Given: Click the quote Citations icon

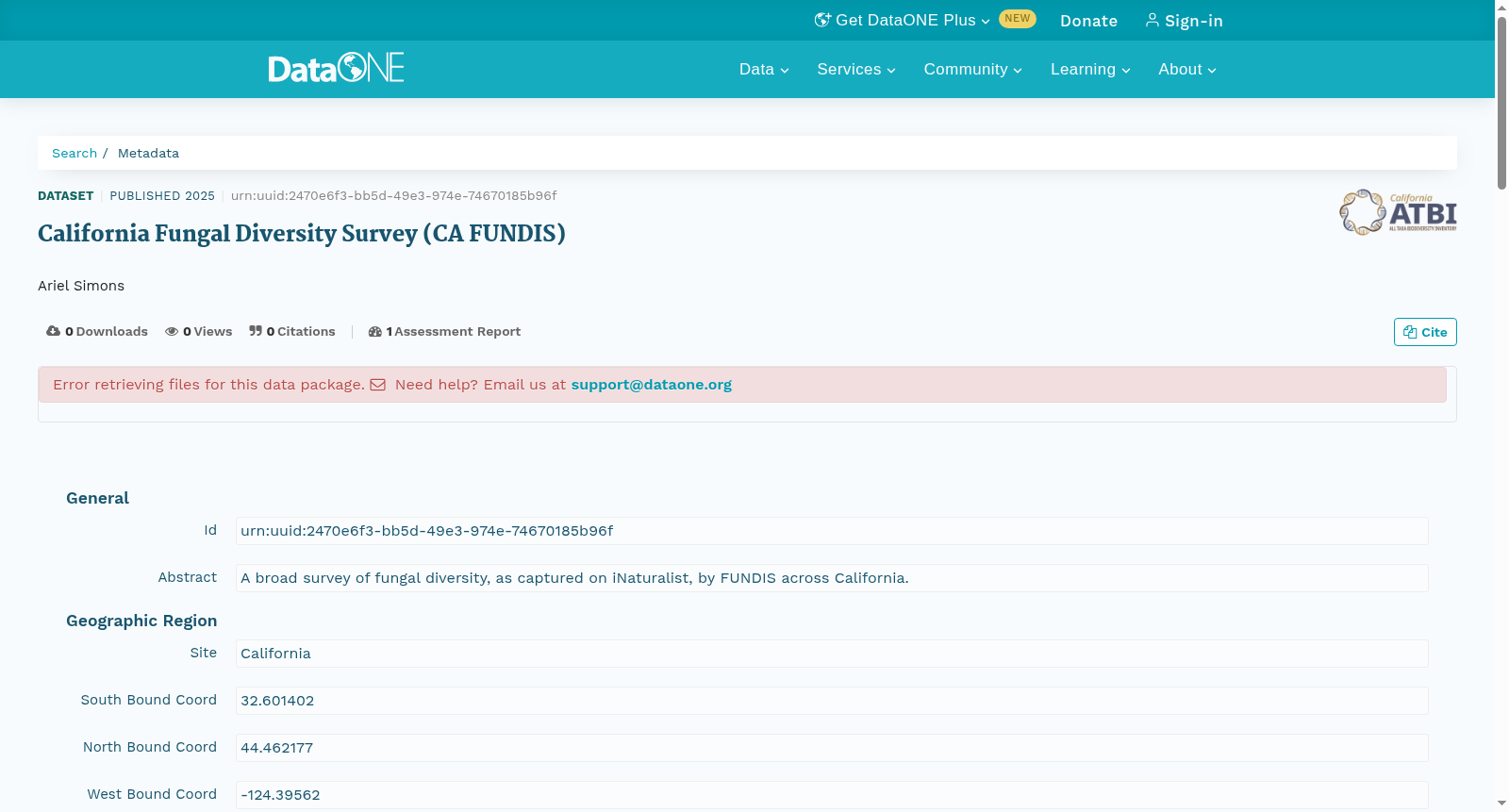Looking at the screenshot, I should pos(256,331).
